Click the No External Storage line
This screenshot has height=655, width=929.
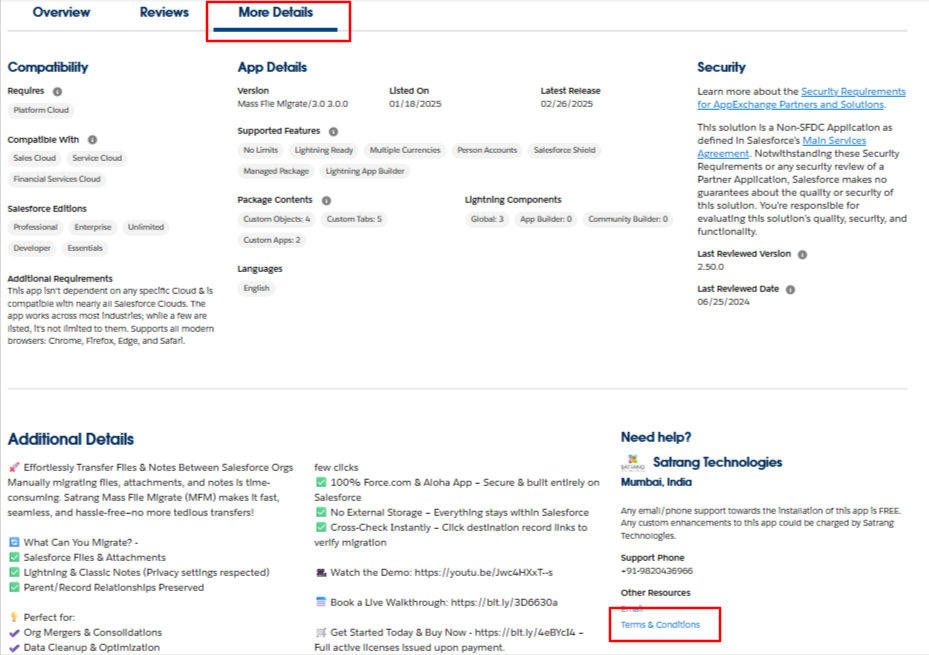coord(453,512)
